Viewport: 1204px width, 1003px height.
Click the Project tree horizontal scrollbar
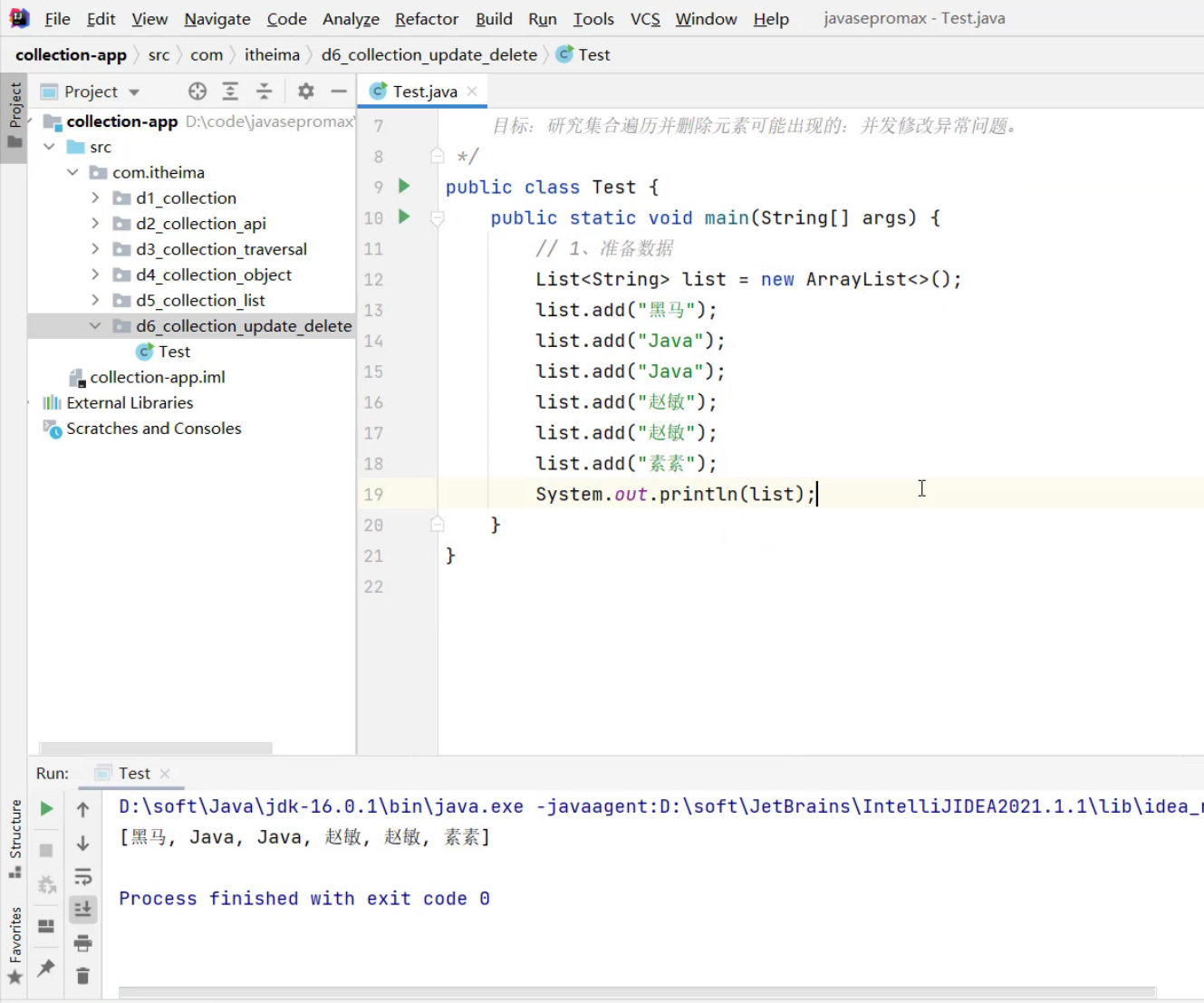(x=156, y=748)
